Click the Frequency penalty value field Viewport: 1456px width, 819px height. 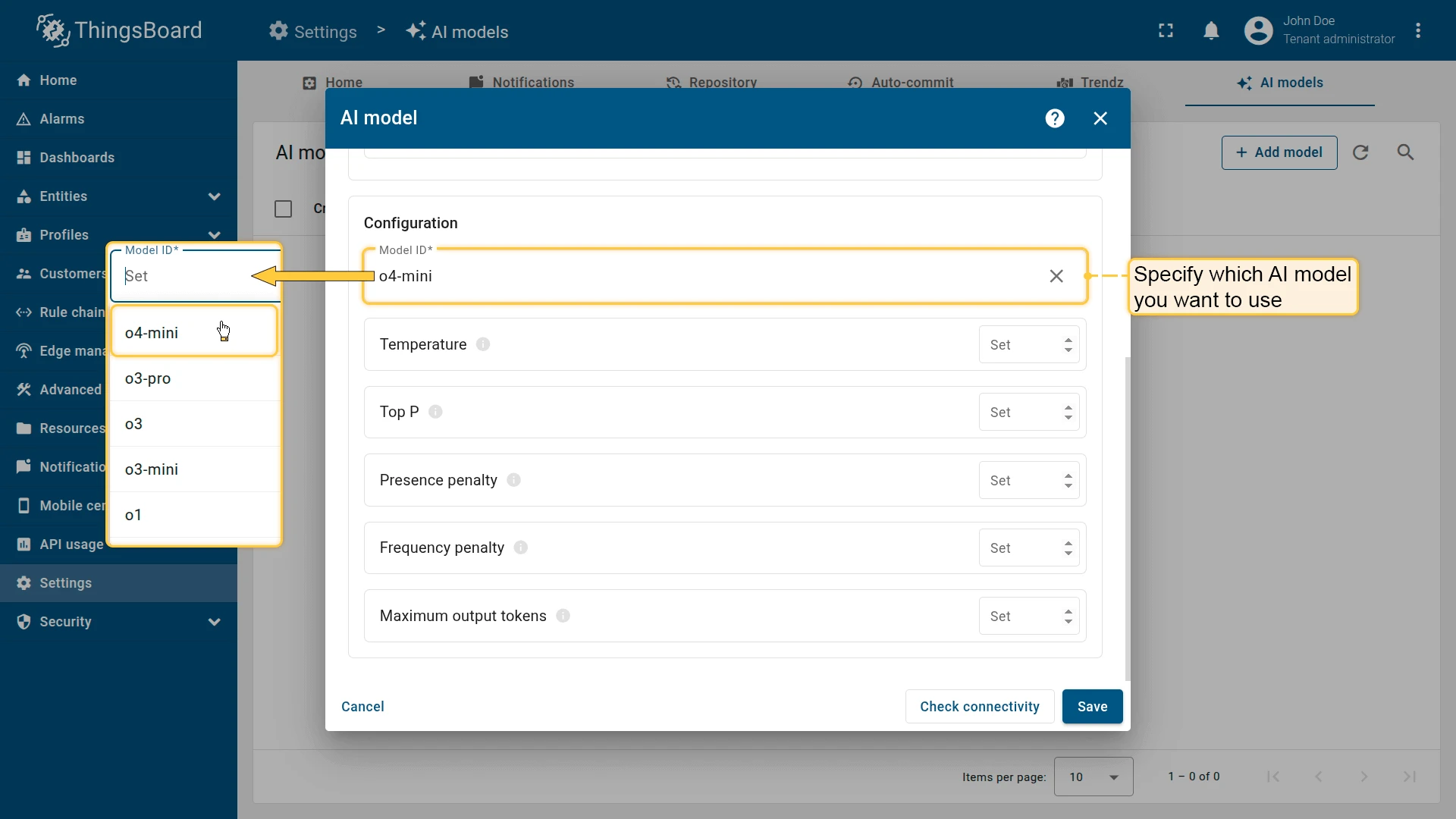pyautogui.click(x=1029, y=548)
